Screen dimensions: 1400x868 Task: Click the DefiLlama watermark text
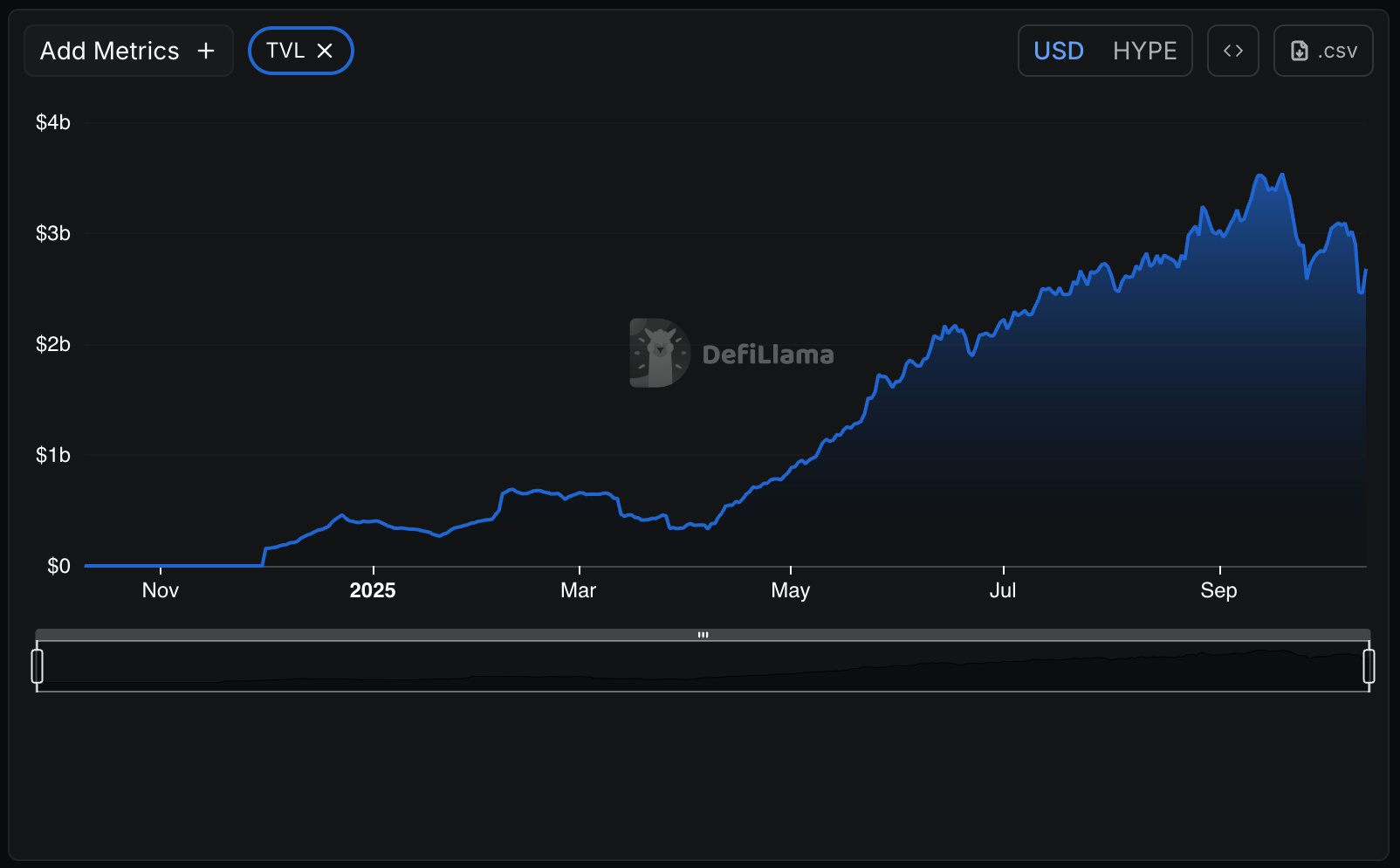pos(767,355)
